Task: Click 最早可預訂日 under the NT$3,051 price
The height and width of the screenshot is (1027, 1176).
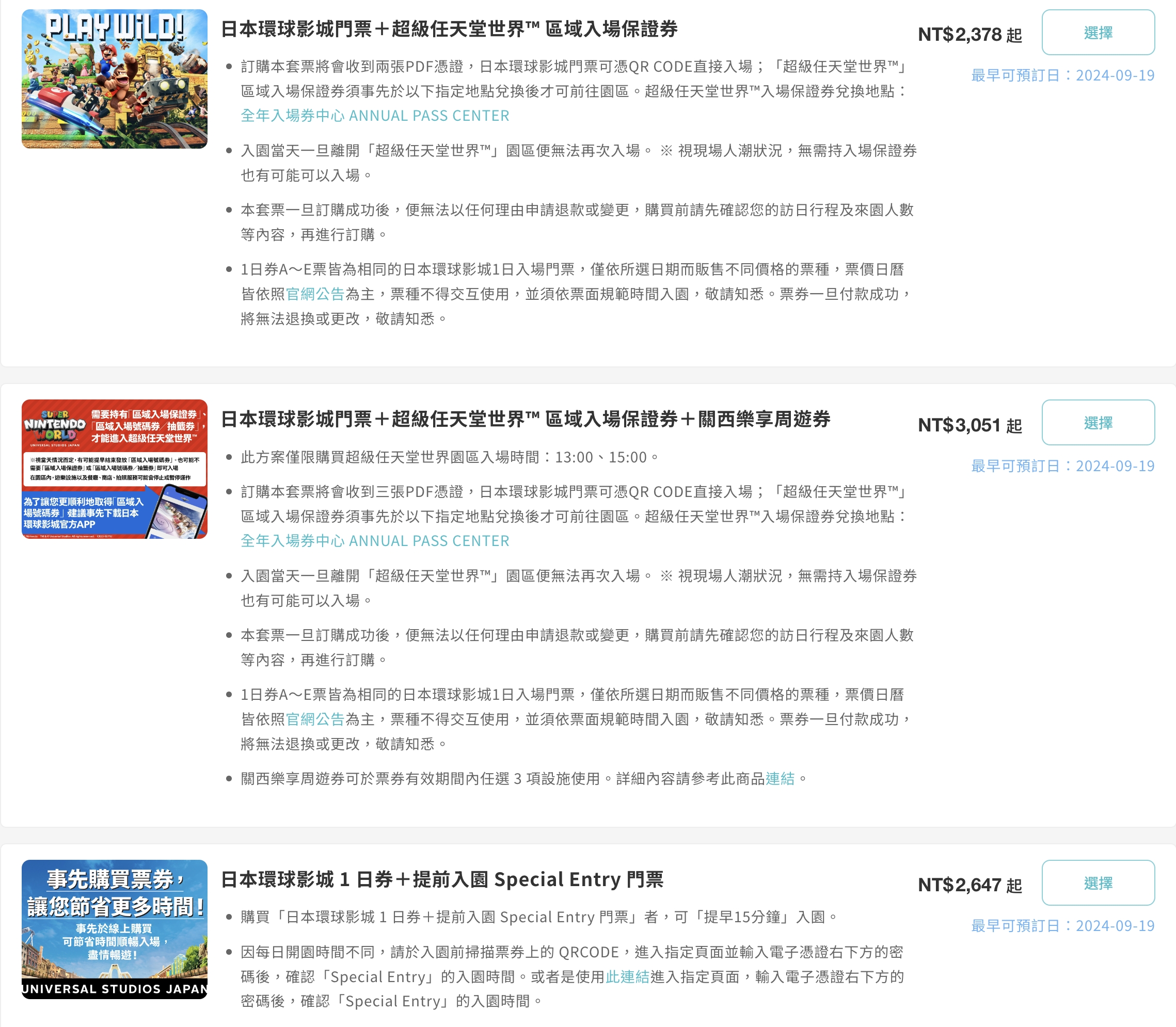Action: pyautogui.click(x=1062, y=467)
